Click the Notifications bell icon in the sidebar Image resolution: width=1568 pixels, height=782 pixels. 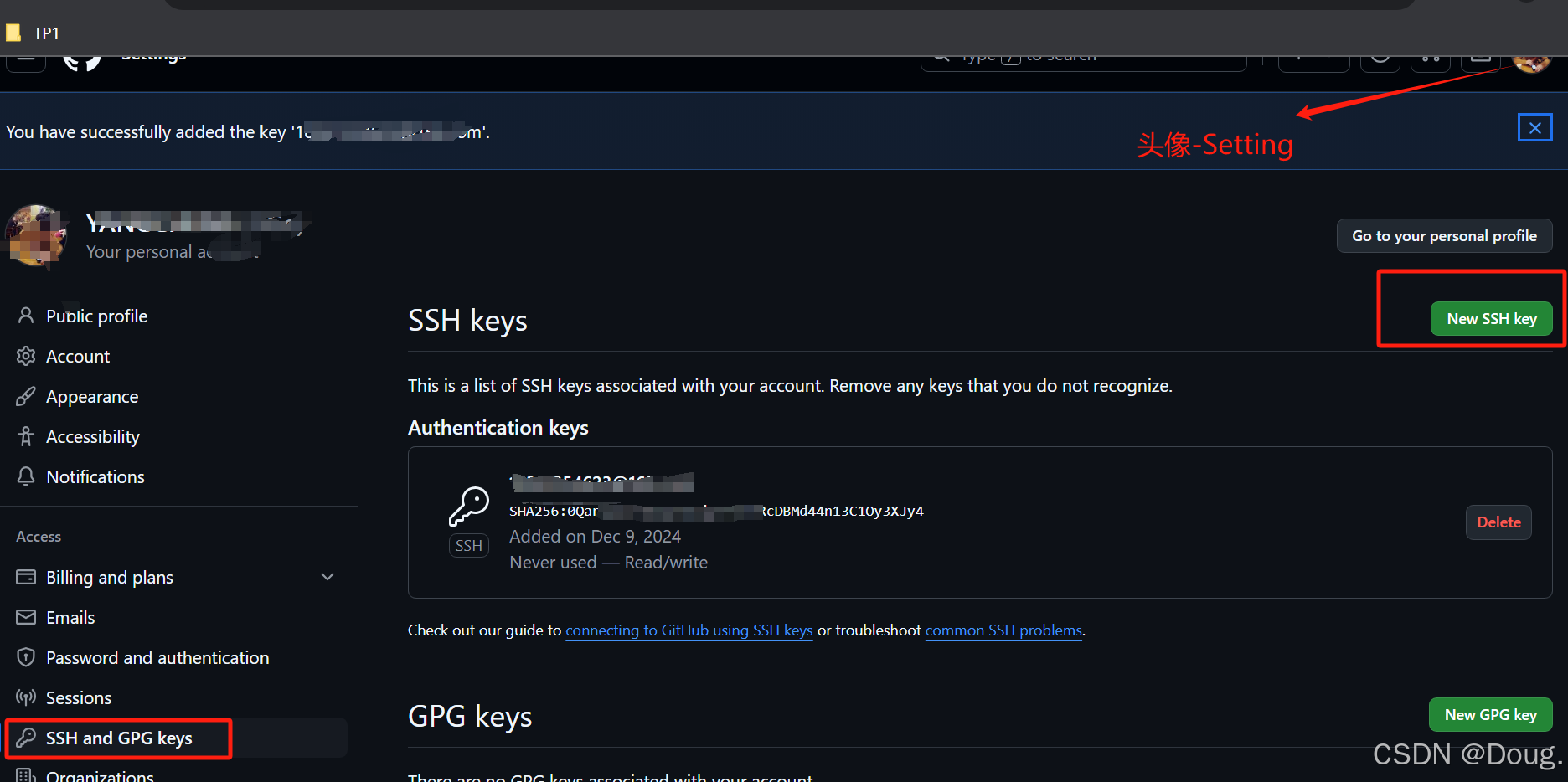(x=25, y=476)
